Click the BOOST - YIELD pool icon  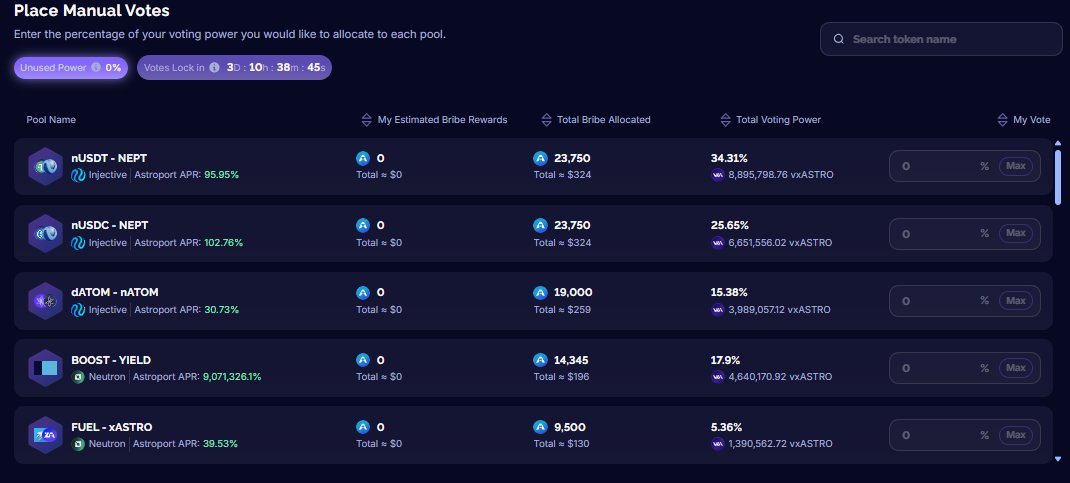pyautogui.click(x=46, y=368)
